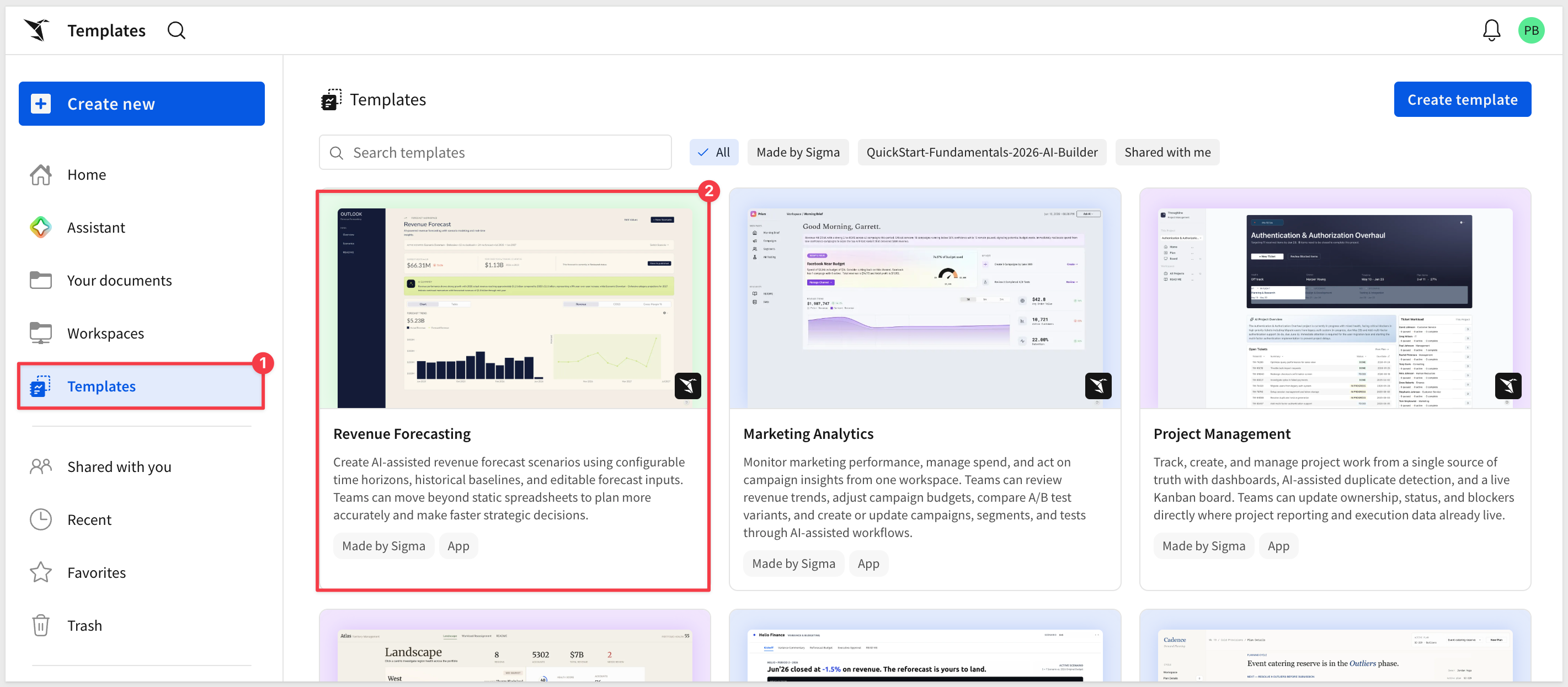This screenshot has width=1568, height=687.
Task: Click App tag on Revenue Forecasting card
Action: point(458,546)
